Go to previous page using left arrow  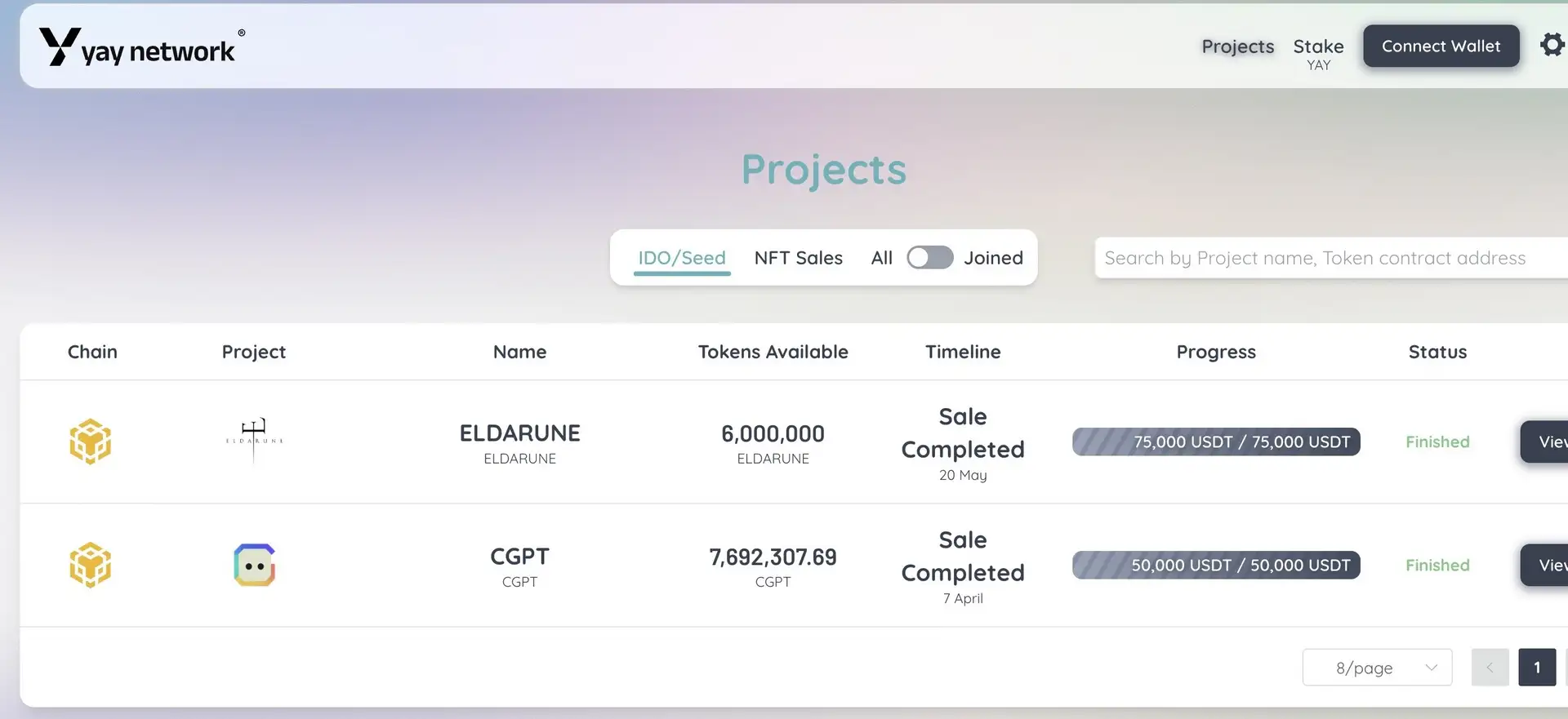click(x=1490, y=668)
